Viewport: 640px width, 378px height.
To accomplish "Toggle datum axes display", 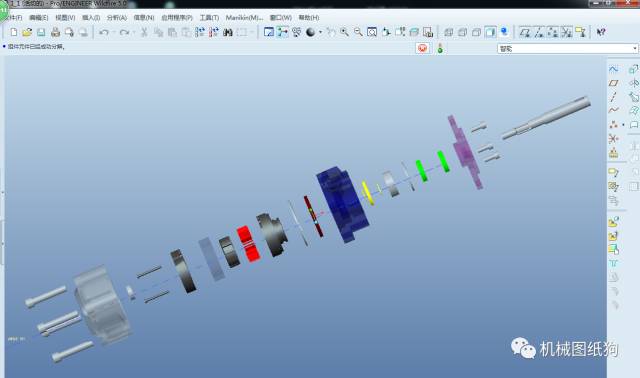I will [539, 32].
